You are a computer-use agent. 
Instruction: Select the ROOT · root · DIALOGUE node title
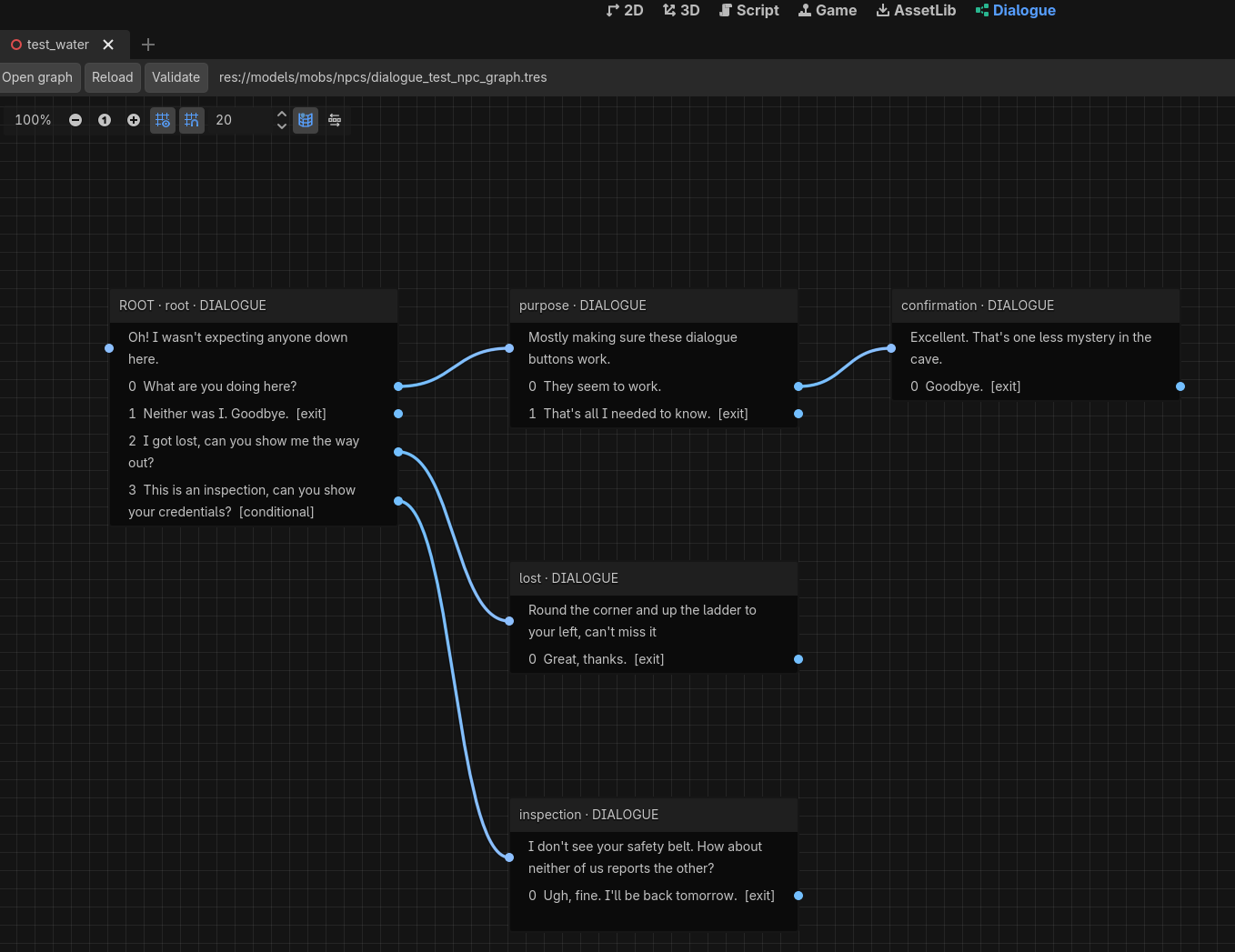pyautogui.click(x=193, y=306)
